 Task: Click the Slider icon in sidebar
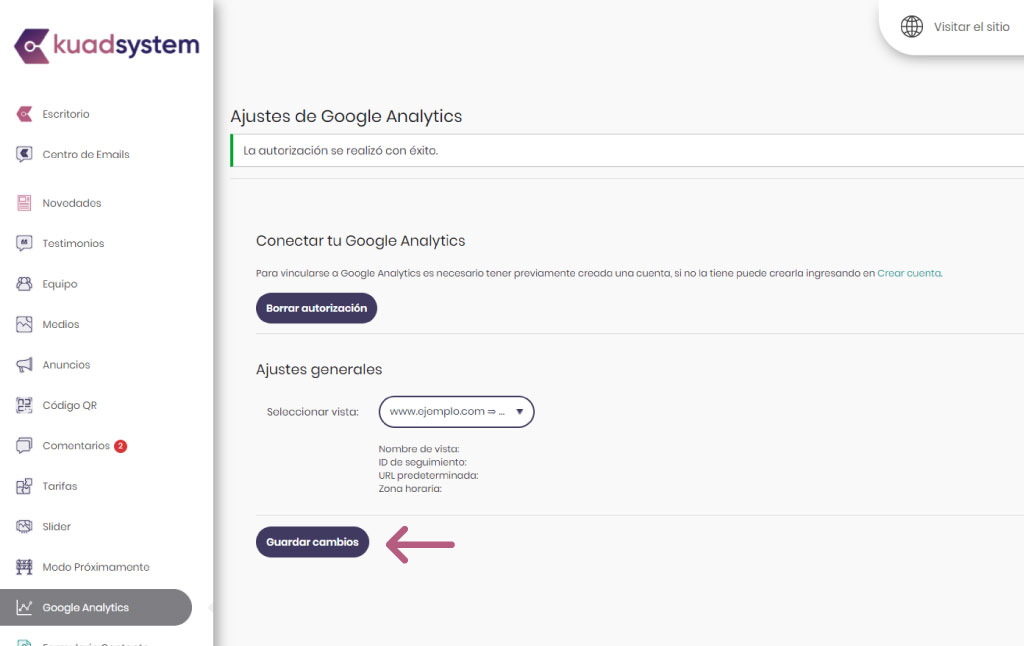pyautogui.click(x=24, y=526)
